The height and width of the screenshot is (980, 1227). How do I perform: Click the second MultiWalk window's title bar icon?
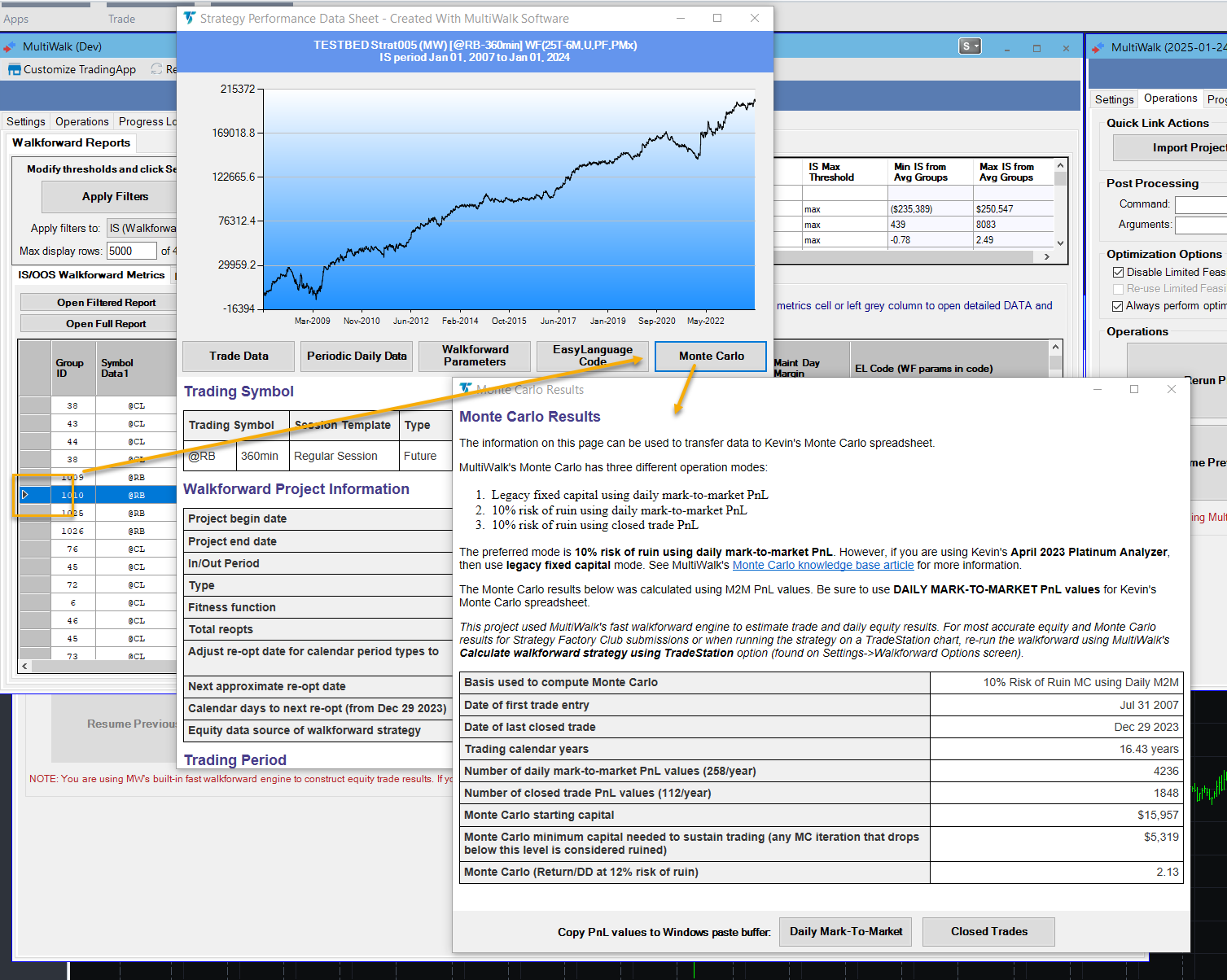[1098, 48]
